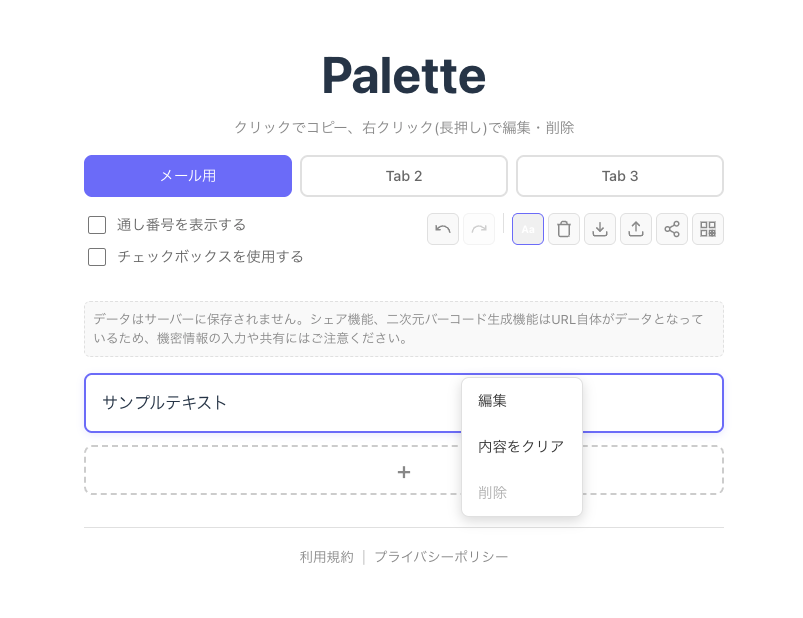This screenshot has height=618, width=803.
Task: Click the + button to add entry
Action: coord(403,471)
